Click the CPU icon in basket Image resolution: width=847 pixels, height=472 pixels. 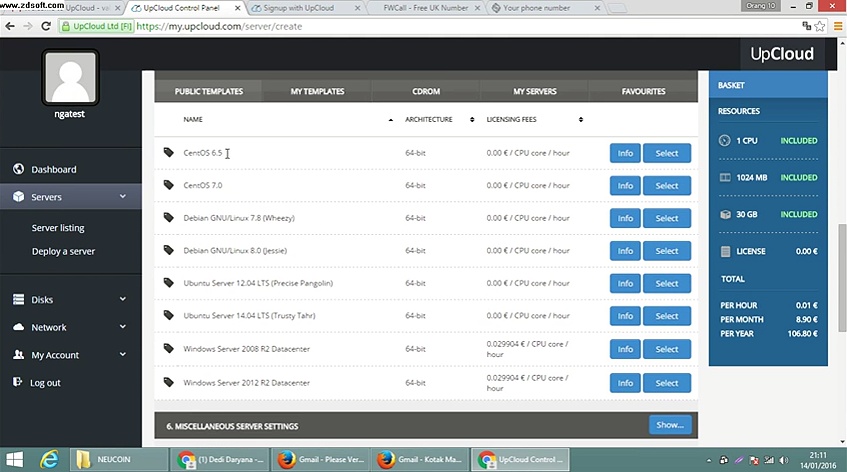(725, 140)
